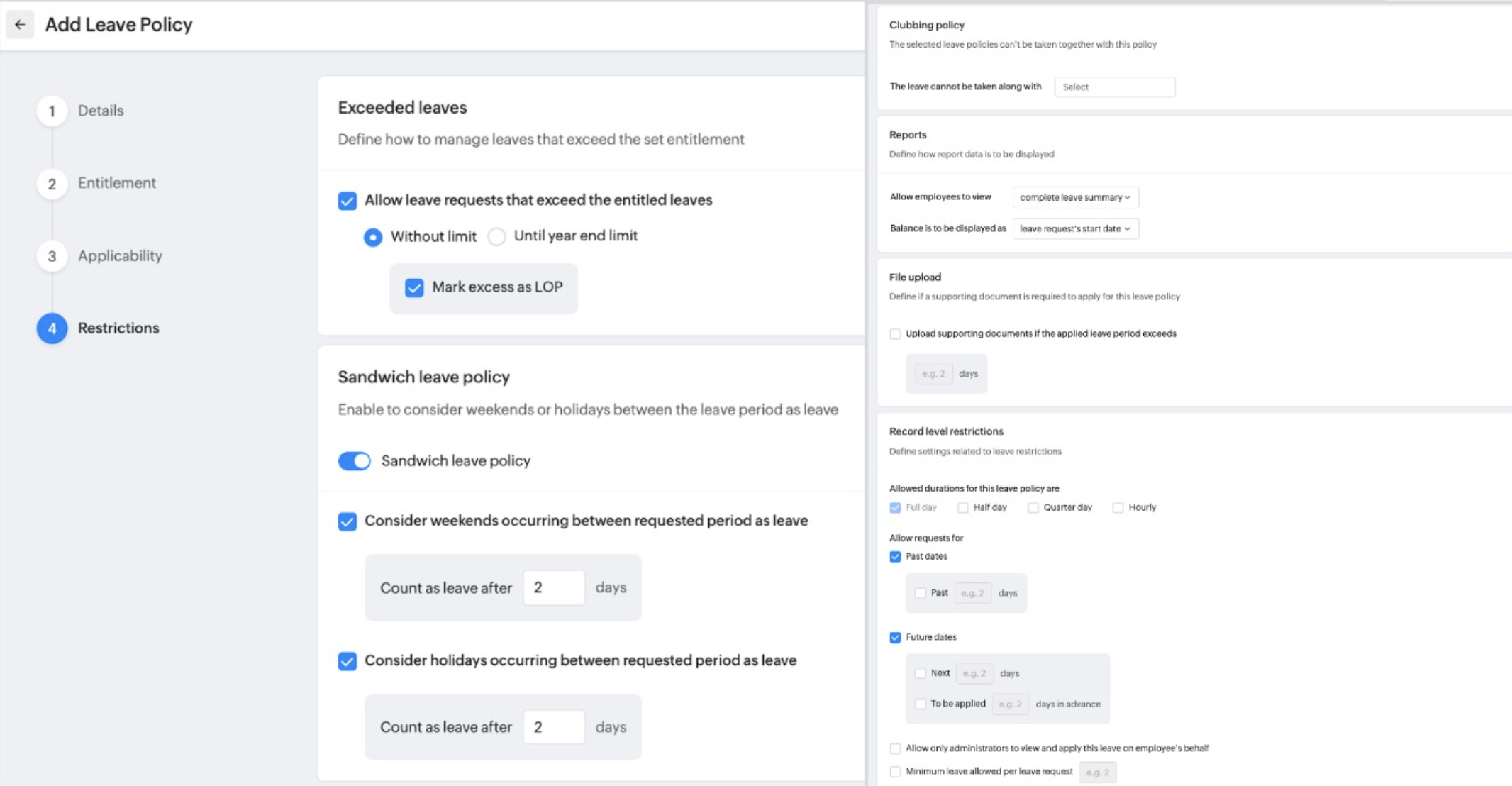Uncheck Past dates checkbox

point(895,557)
